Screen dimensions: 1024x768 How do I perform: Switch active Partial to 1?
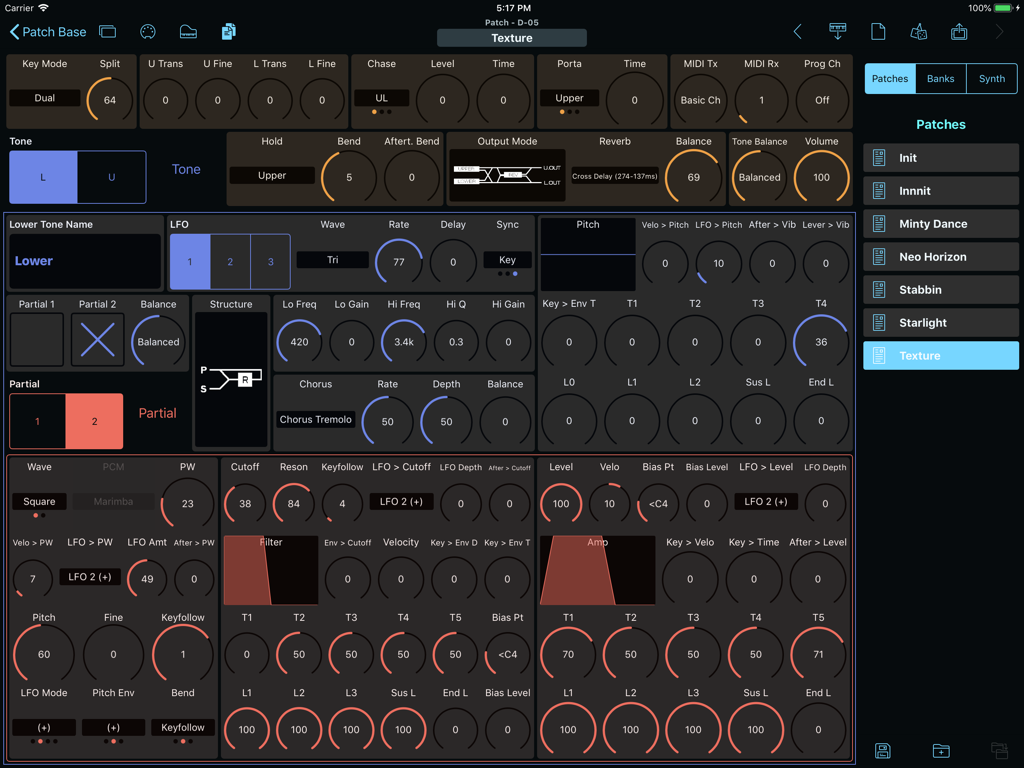(x=38, y=421)
